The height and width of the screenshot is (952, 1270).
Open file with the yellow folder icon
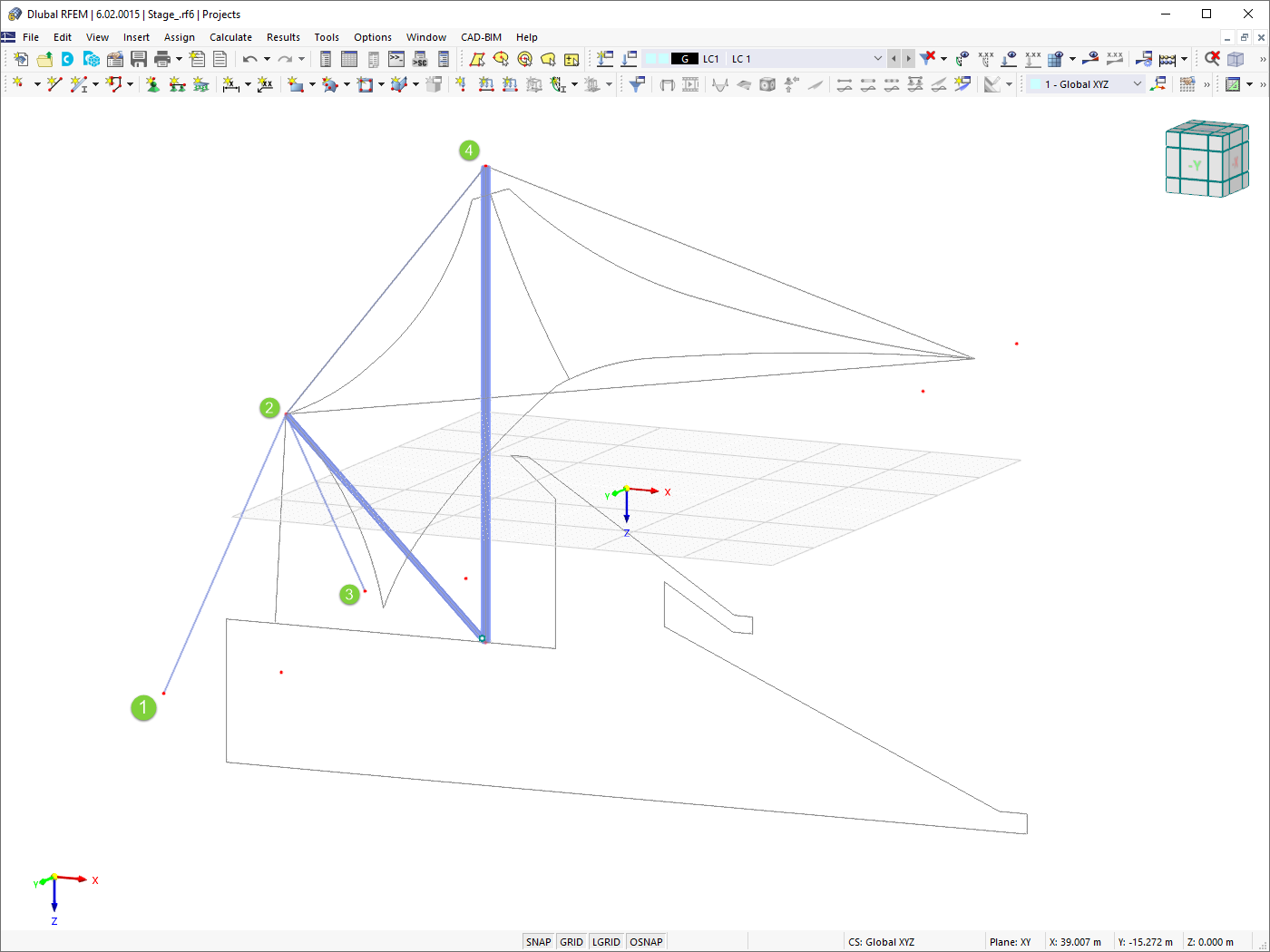click(x=44, y=59)
